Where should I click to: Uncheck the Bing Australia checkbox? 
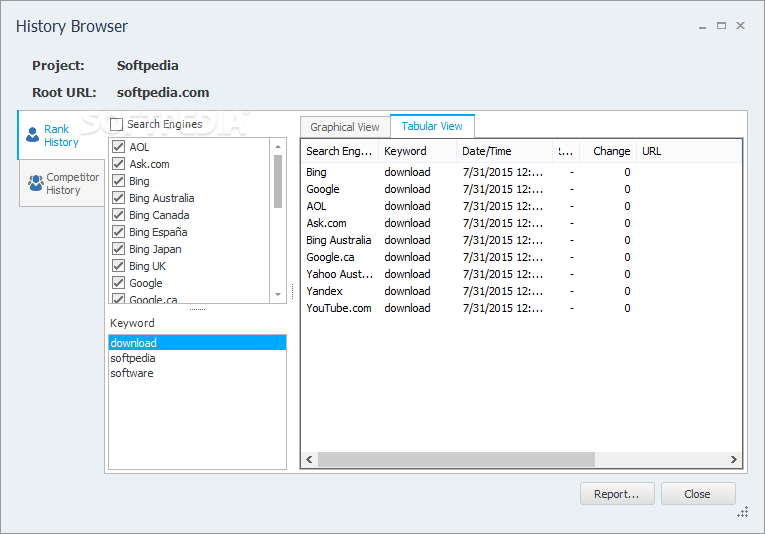coord(119,198)
